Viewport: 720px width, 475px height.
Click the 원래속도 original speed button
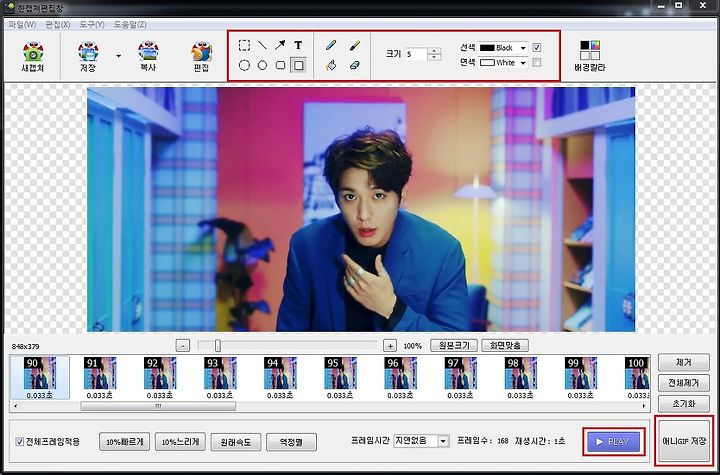pyautogui.click(x=236, y=442)
